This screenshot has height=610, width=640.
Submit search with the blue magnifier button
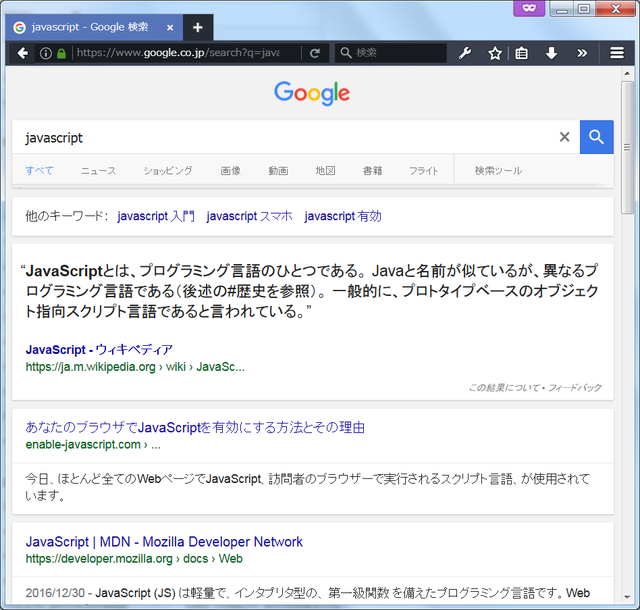596,137
